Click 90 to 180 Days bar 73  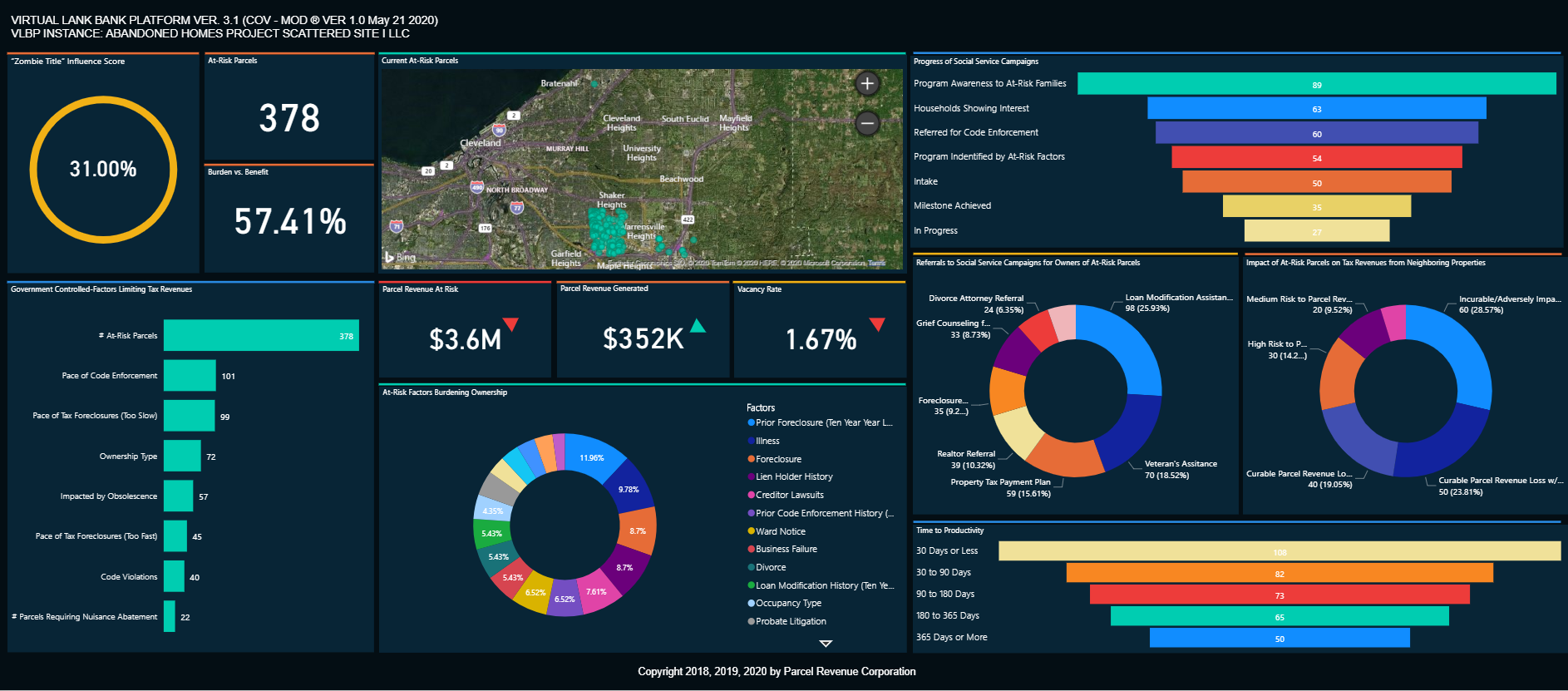[x=1280, y=595]
